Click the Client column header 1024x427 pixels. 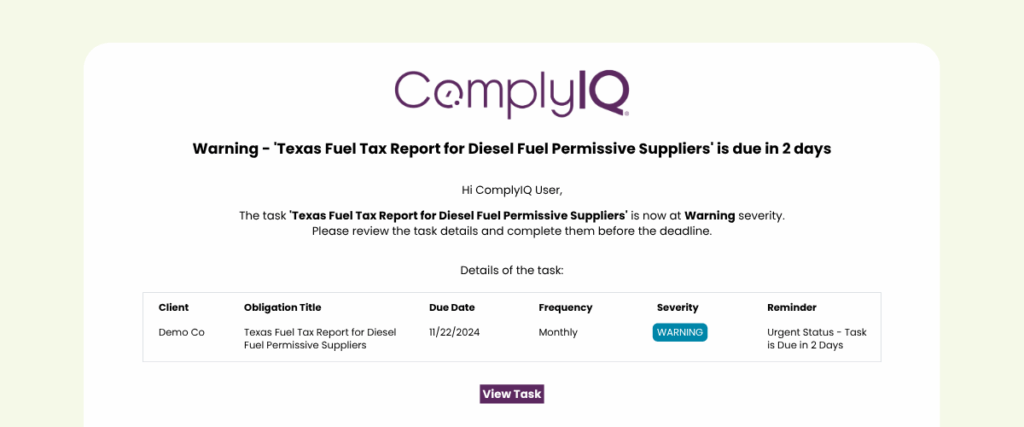click(173, 308)
